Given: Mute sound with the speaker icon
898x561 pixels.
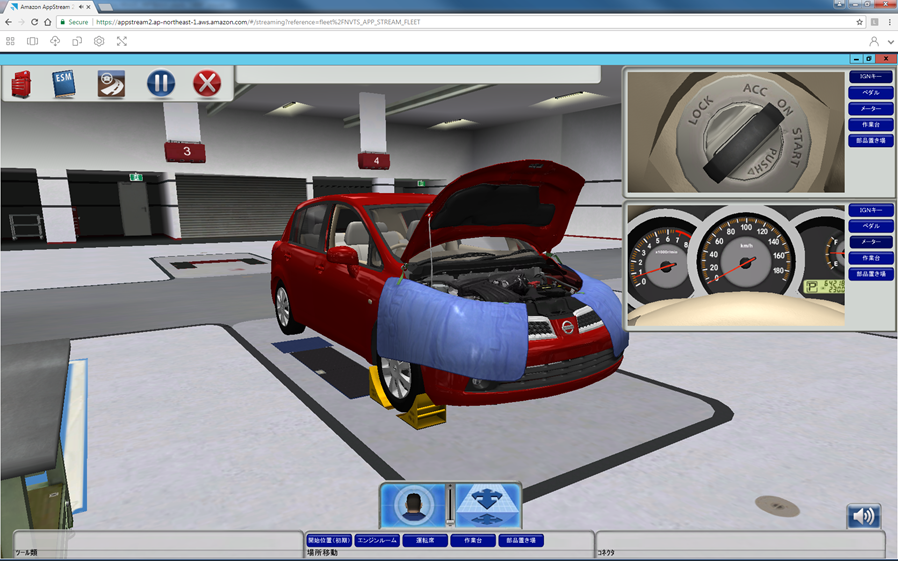Looking at the screenshot, I should tap(864, 516).
